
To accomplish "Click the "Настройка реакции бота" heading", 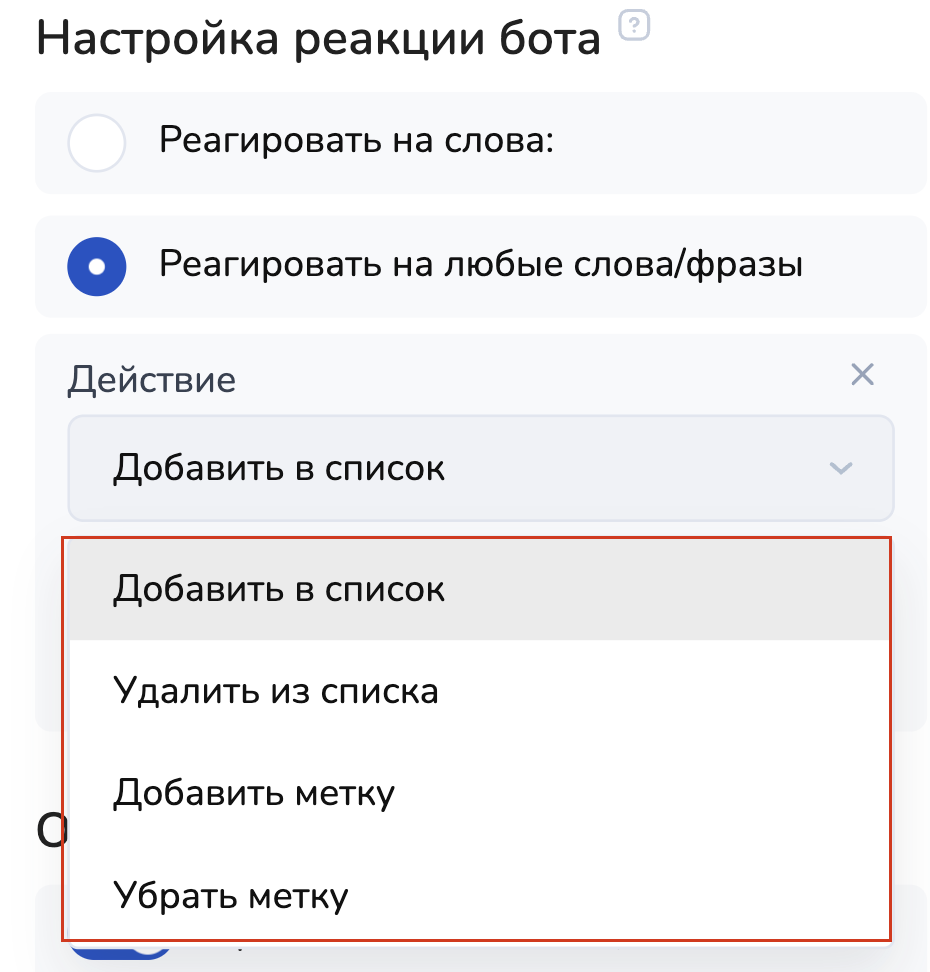I will click(318, 40).
